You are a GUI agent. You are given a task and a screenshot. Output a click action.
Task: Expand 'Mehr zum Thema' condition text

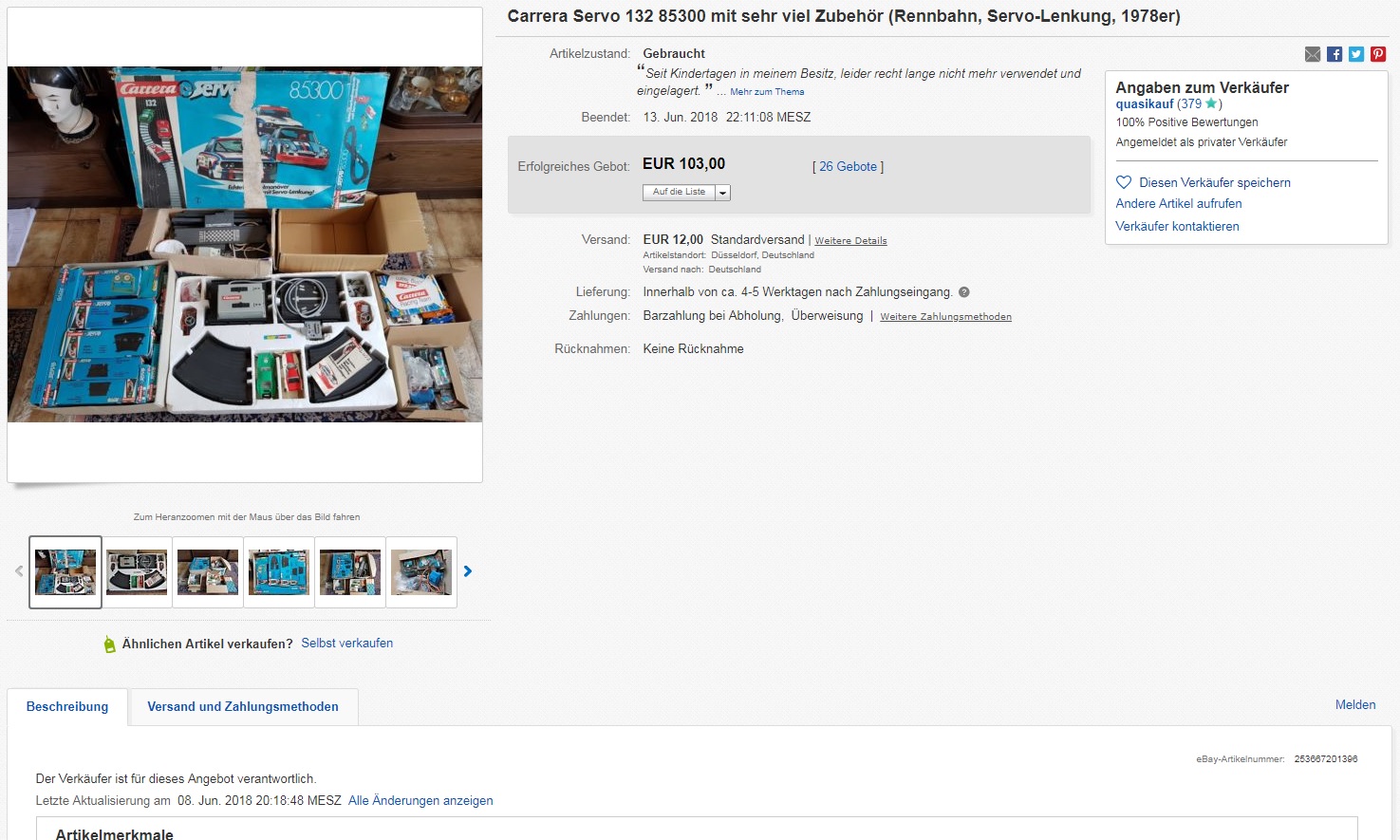(767, 92)
